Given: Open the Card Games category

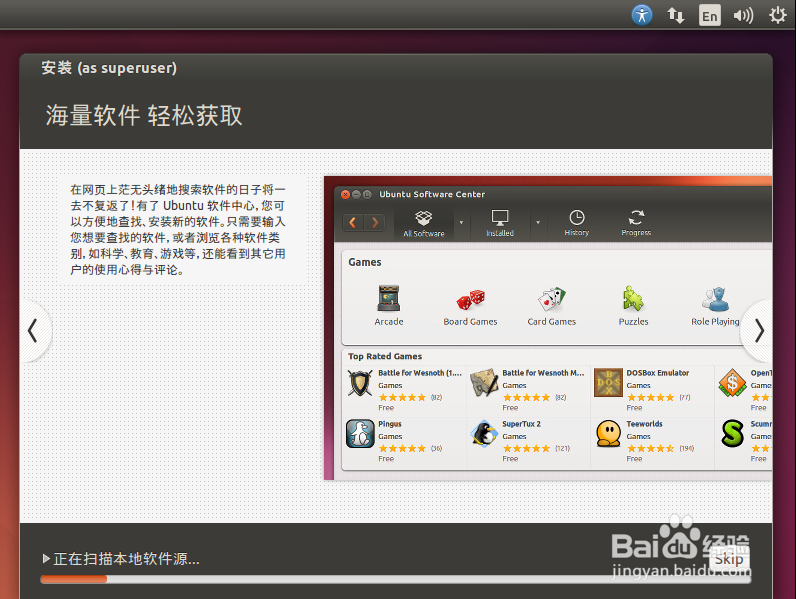Looking at the screenshot, I should [x=552, y=306].
